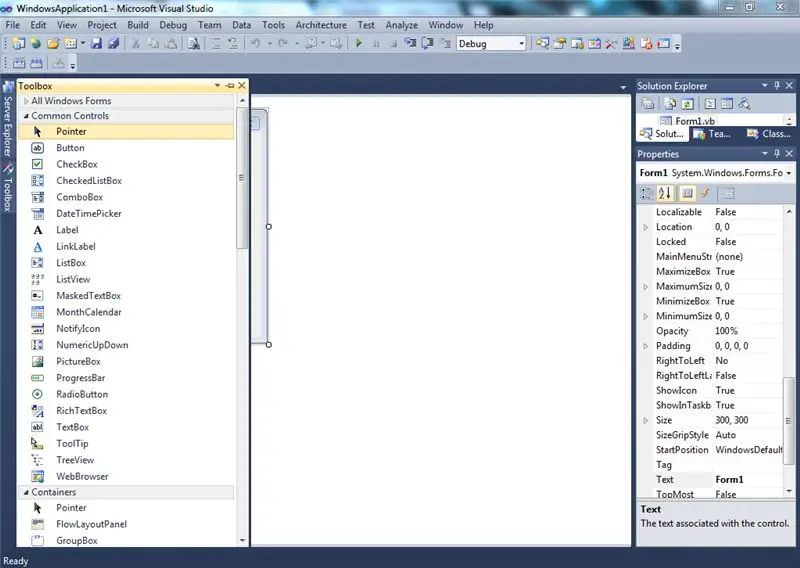Open the Toolbox window options arrow

coord(217,86)
